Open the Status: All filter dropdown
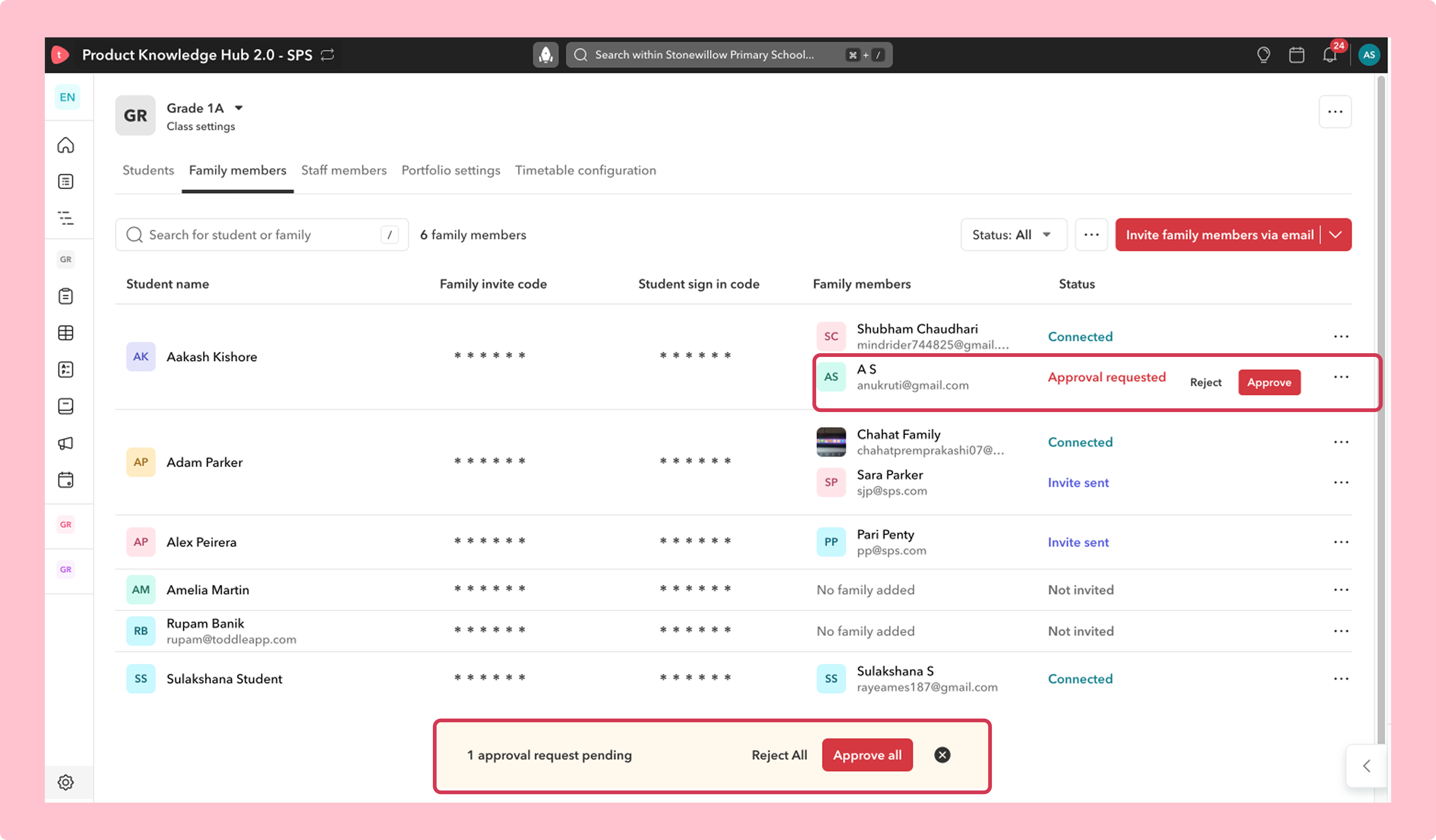Screen dimensions: 1436x840 [1014, 235]
